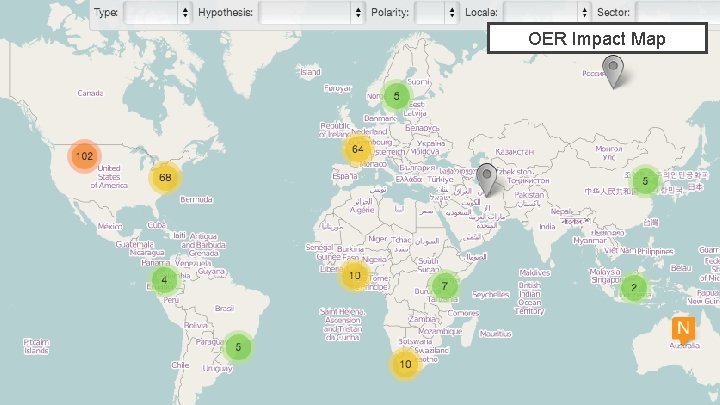Open the Locale filter dropdown
The width and height of the screenshot is (720, 405).
click(547, 12)
